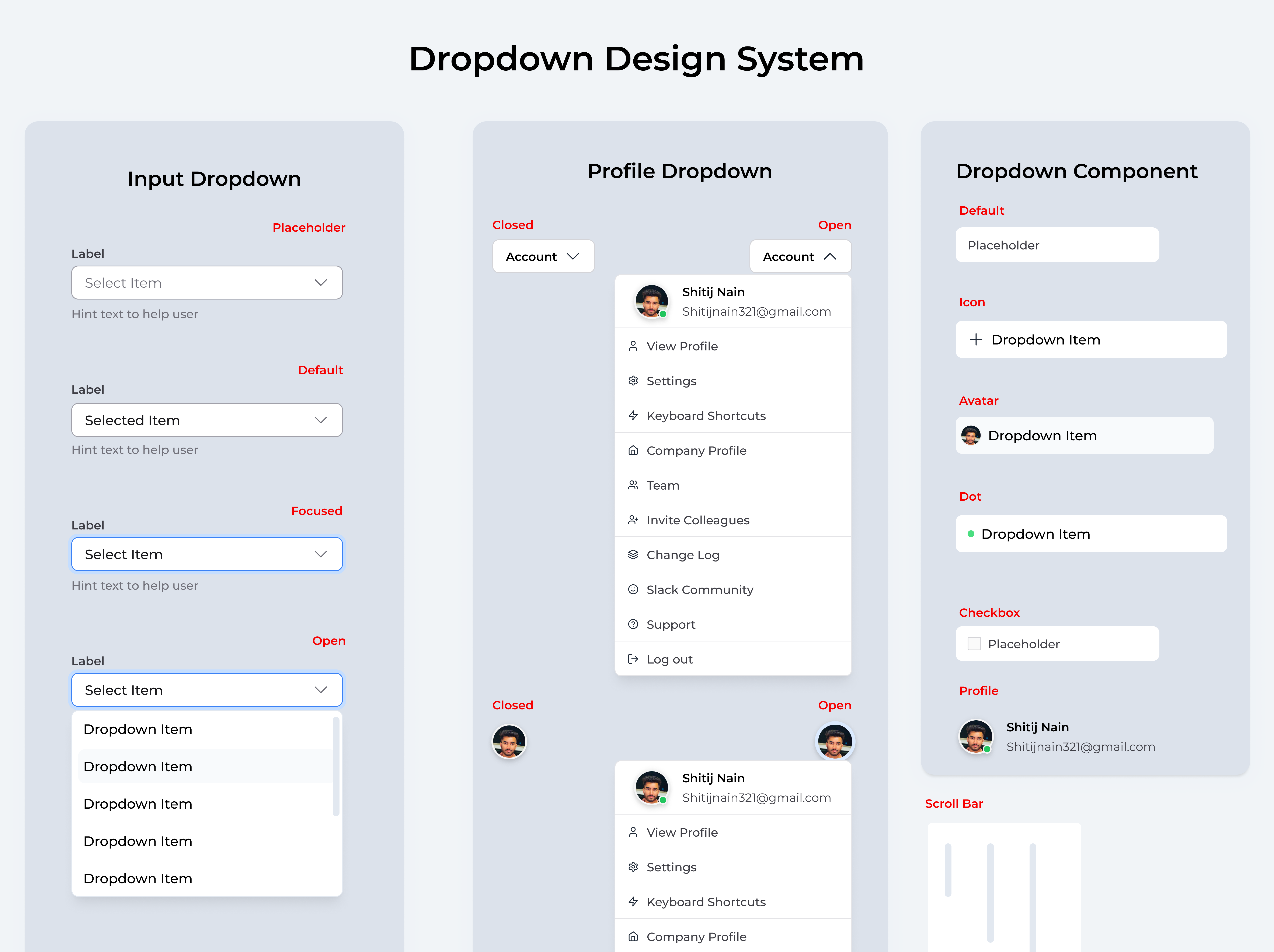Select the first Dropdown Item in the open list

tap(205, 729)
